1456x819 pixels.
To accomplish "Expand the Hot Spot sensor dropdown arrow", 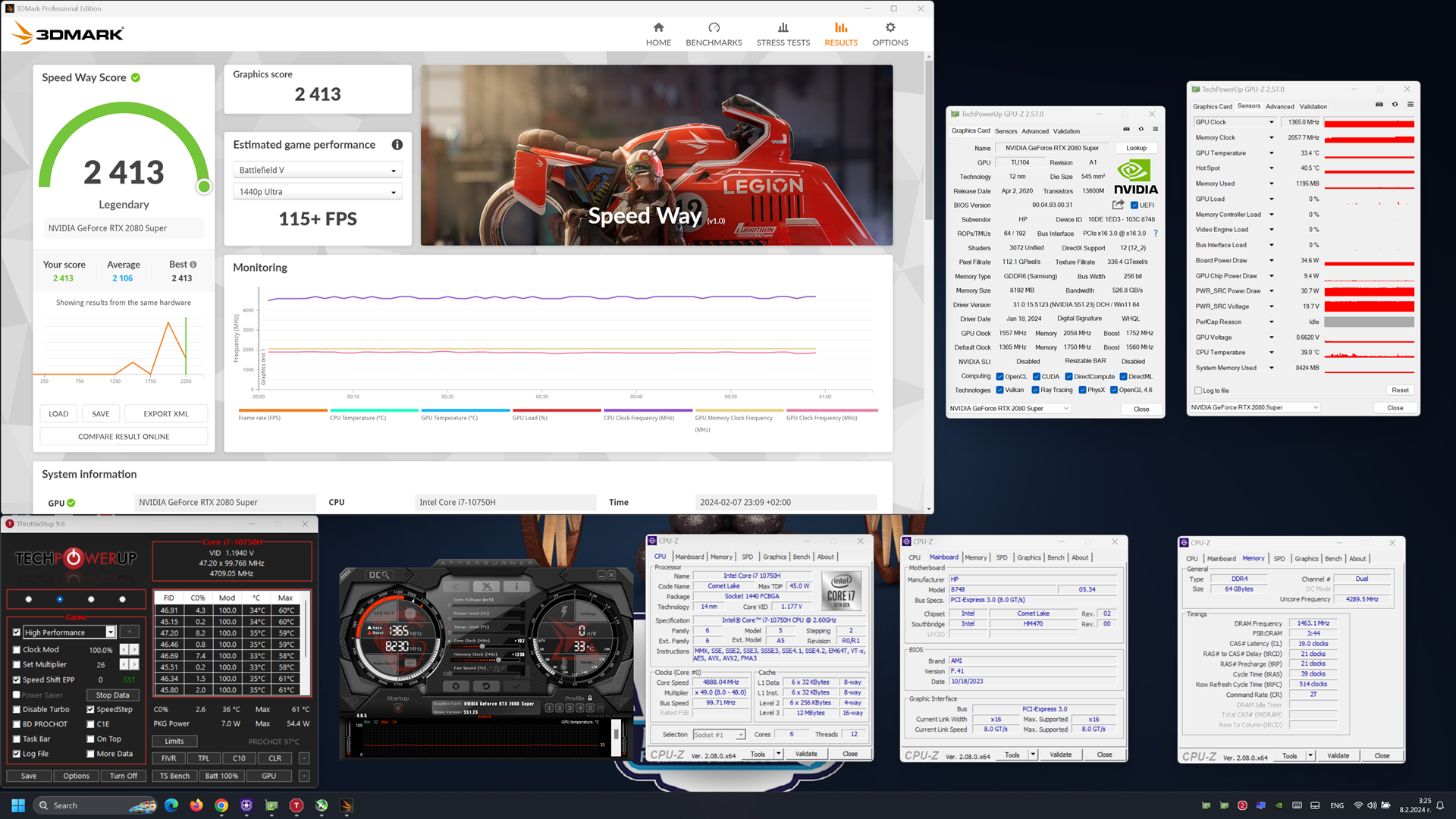I will coord(1272,168).
